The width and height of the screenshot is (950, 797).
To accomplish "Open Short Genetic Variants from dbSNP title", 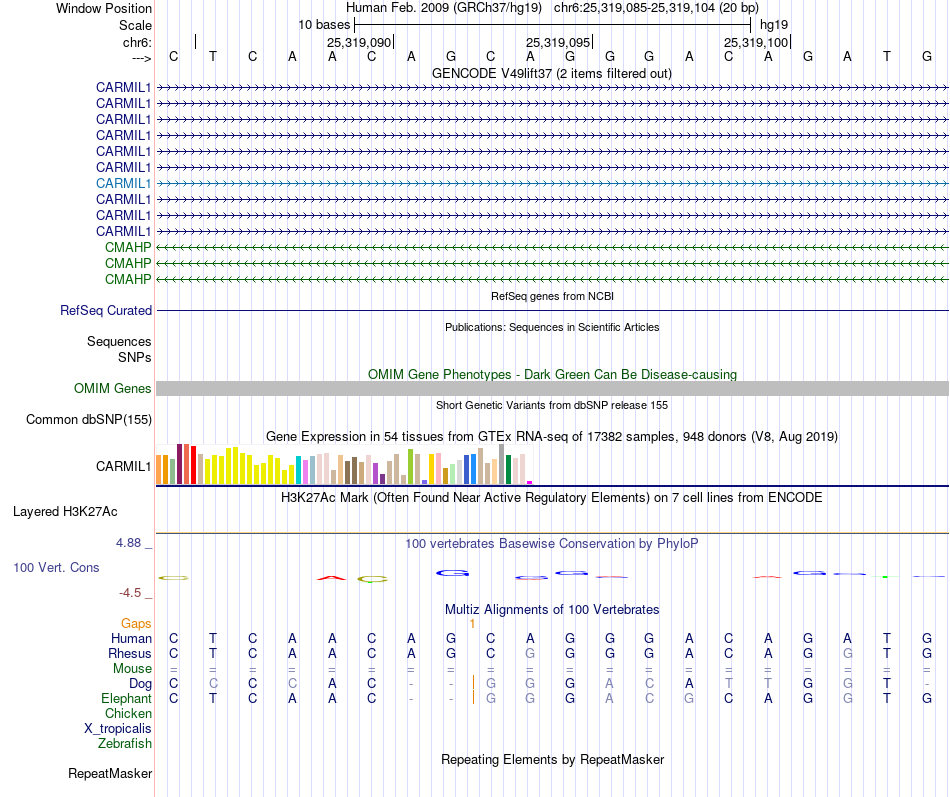I will point(552,405).
